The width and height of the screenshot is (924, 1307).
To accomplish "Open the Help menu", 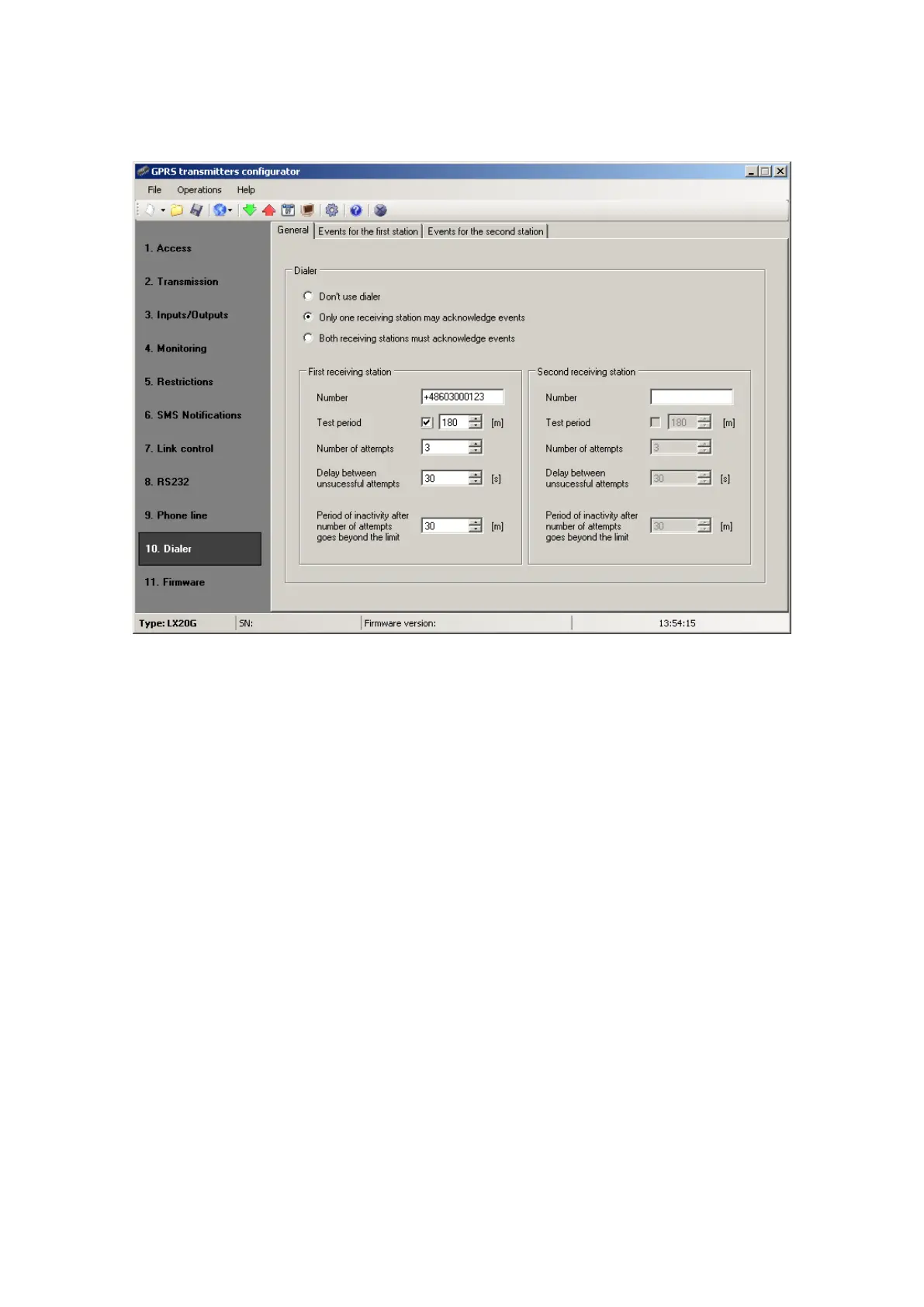I will point(246,190).
